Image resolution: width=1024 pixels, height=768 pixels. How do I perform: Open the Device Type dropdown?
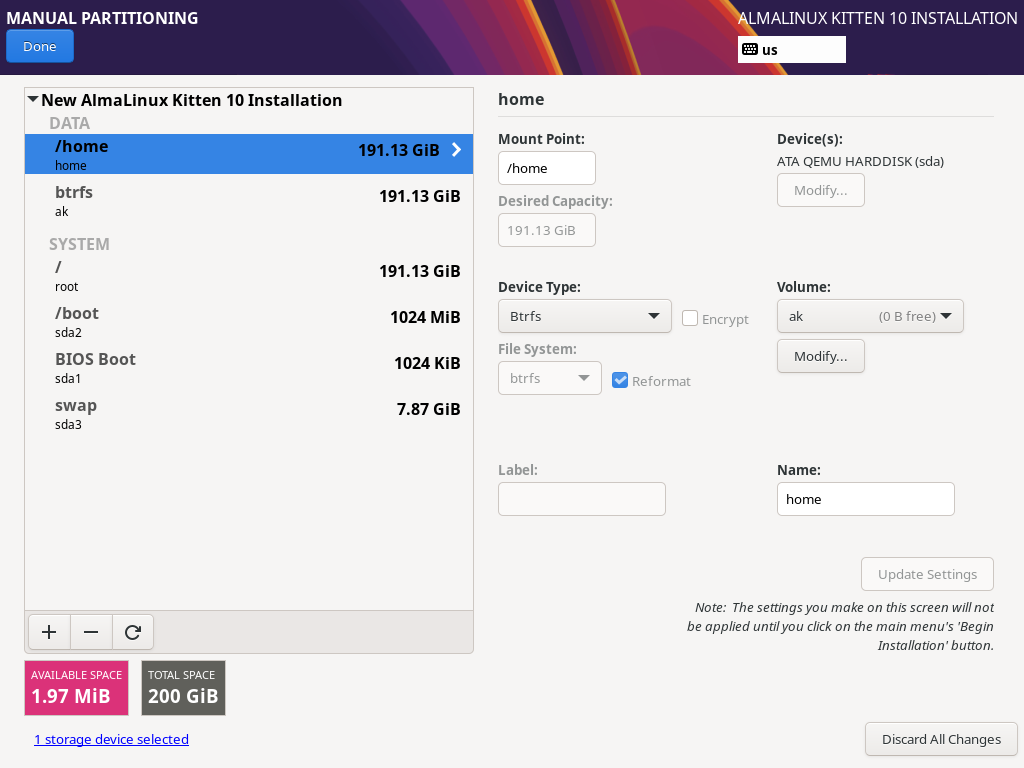click(x=584, y=316)
